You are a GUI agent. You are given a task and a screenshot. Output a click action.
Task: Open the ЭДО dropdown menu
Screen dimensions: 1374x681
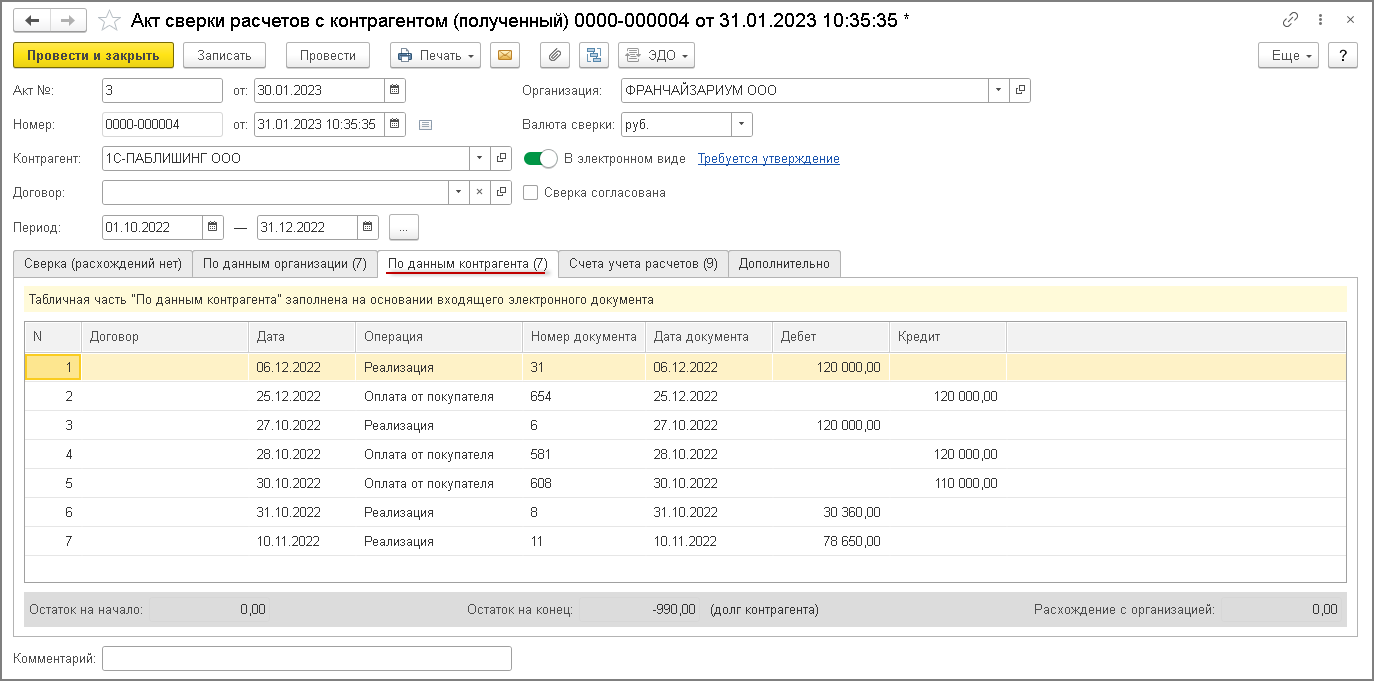coord(656,55)
